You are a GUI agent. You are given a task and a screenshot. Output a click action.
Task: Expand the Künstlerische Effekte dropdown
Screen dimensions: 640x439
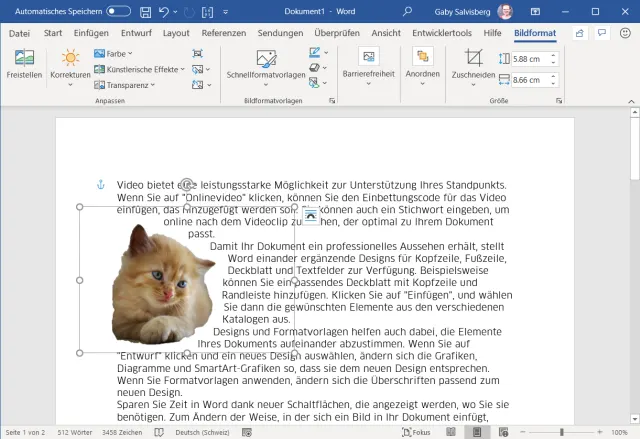(138, 70)
